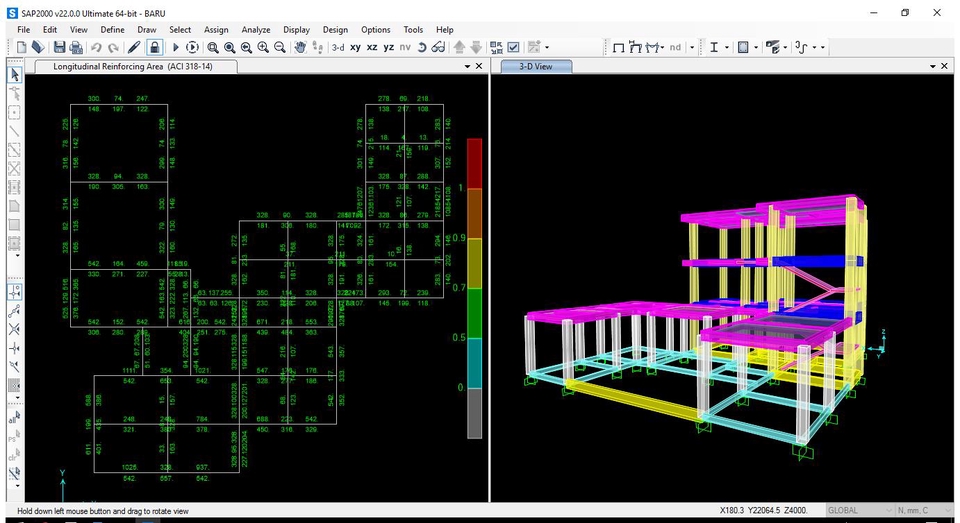Move down in list with down arrow
960x523 pixels.
(476, 47)
